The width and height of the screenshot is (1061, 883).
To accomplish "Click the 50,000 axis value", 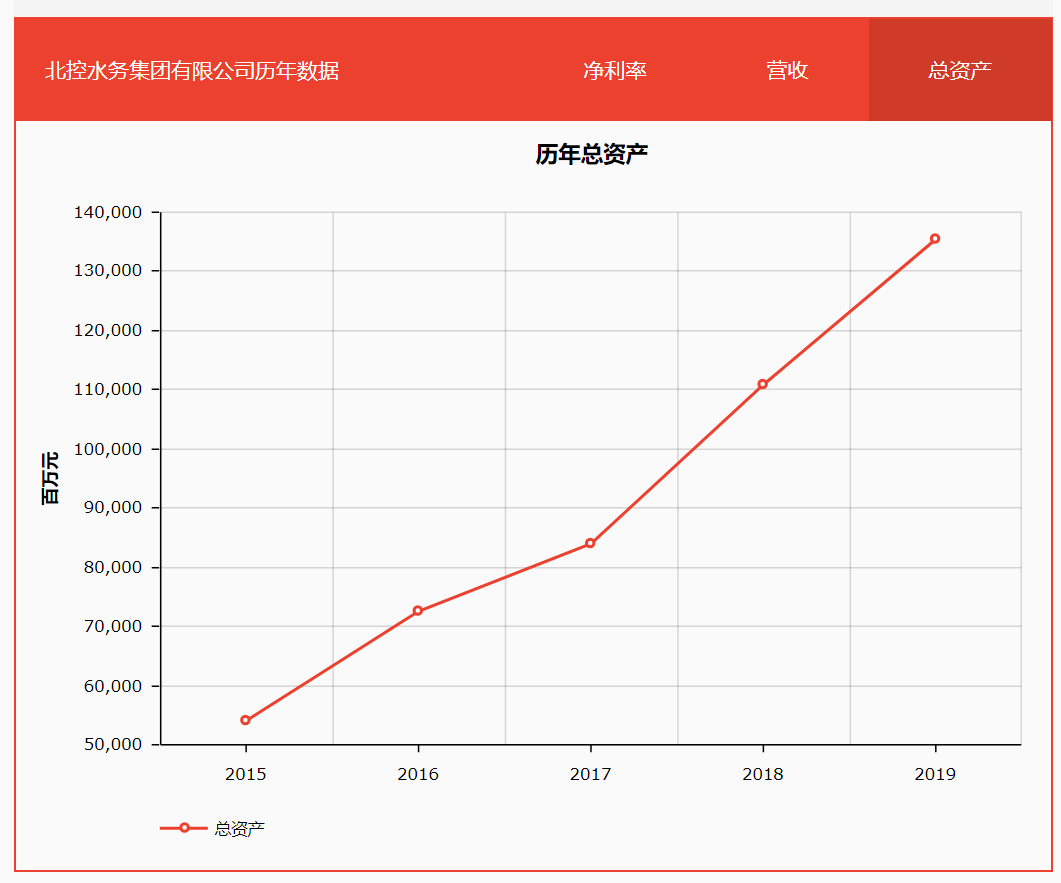I will pos(113,744).
